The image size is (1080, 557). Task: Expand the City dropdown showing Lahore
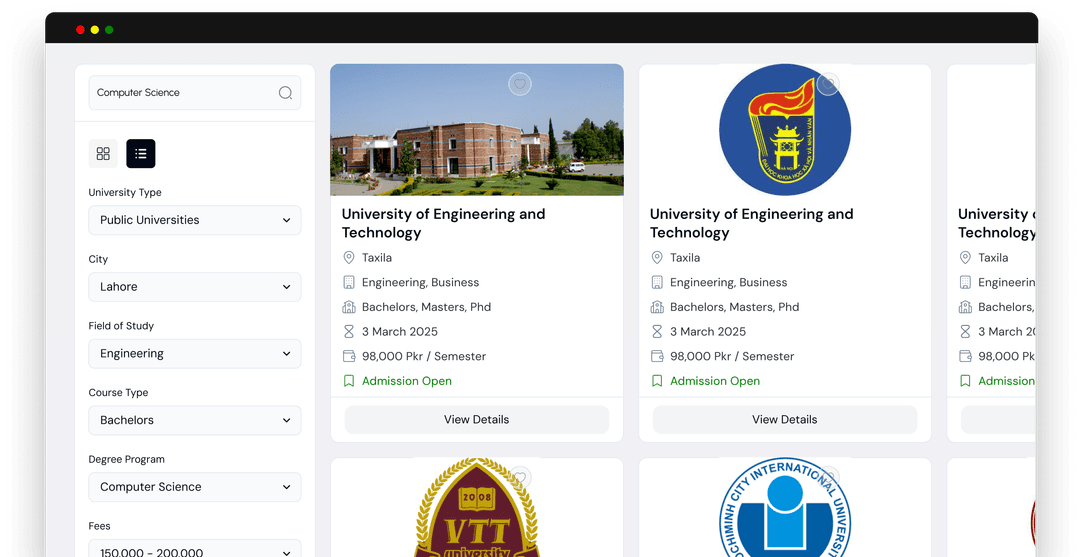194,287
